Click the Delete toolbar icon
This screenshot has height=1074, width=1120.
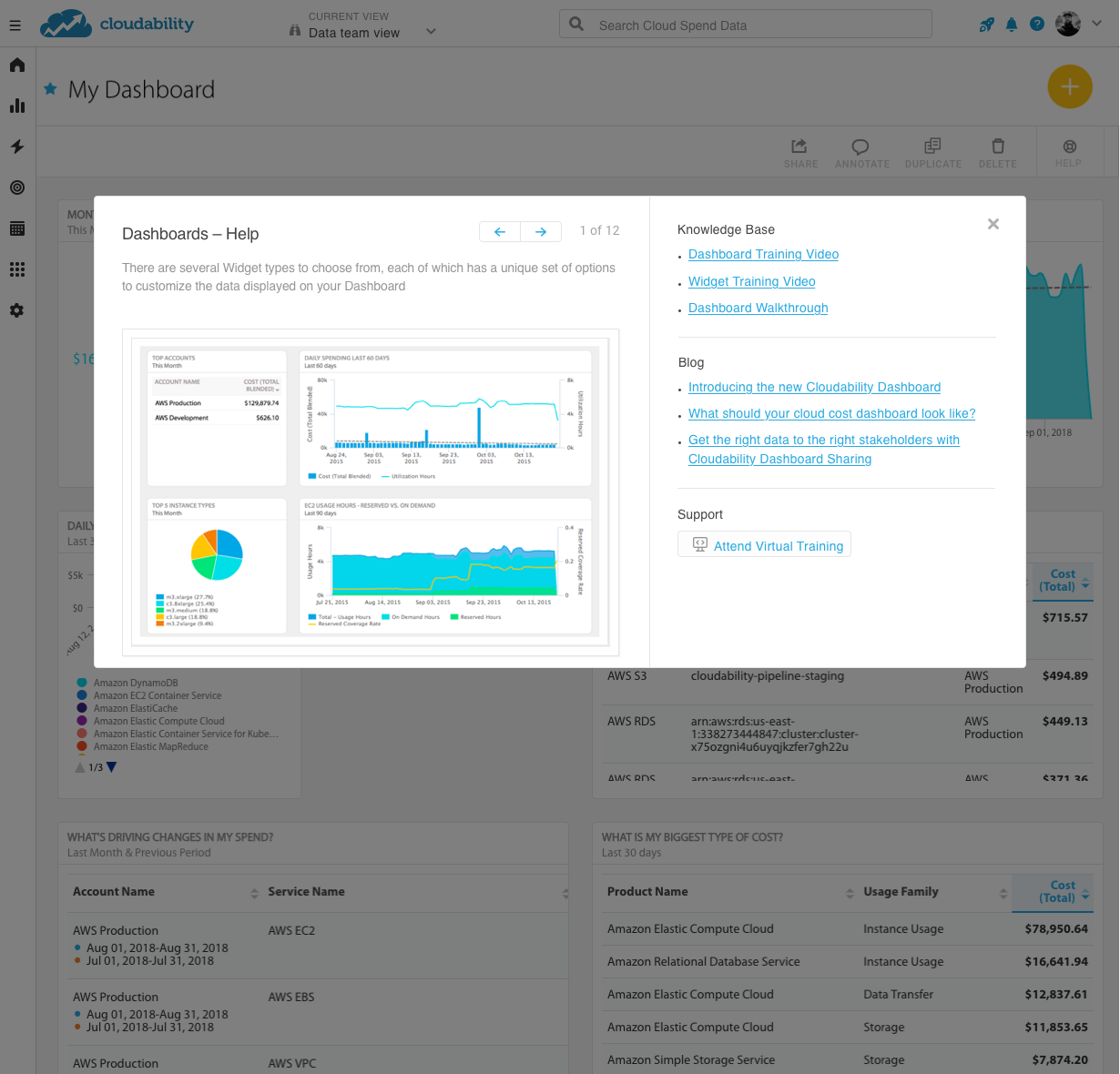click(x=998, y=153)
